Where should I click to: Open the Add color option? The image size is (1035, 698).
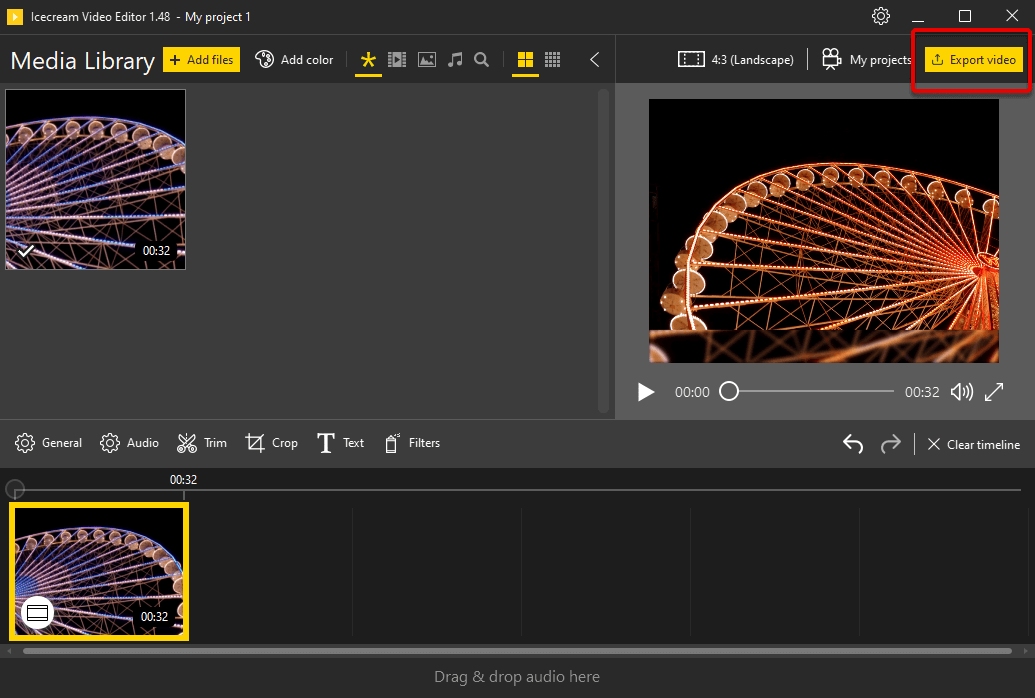click(294, 59)
